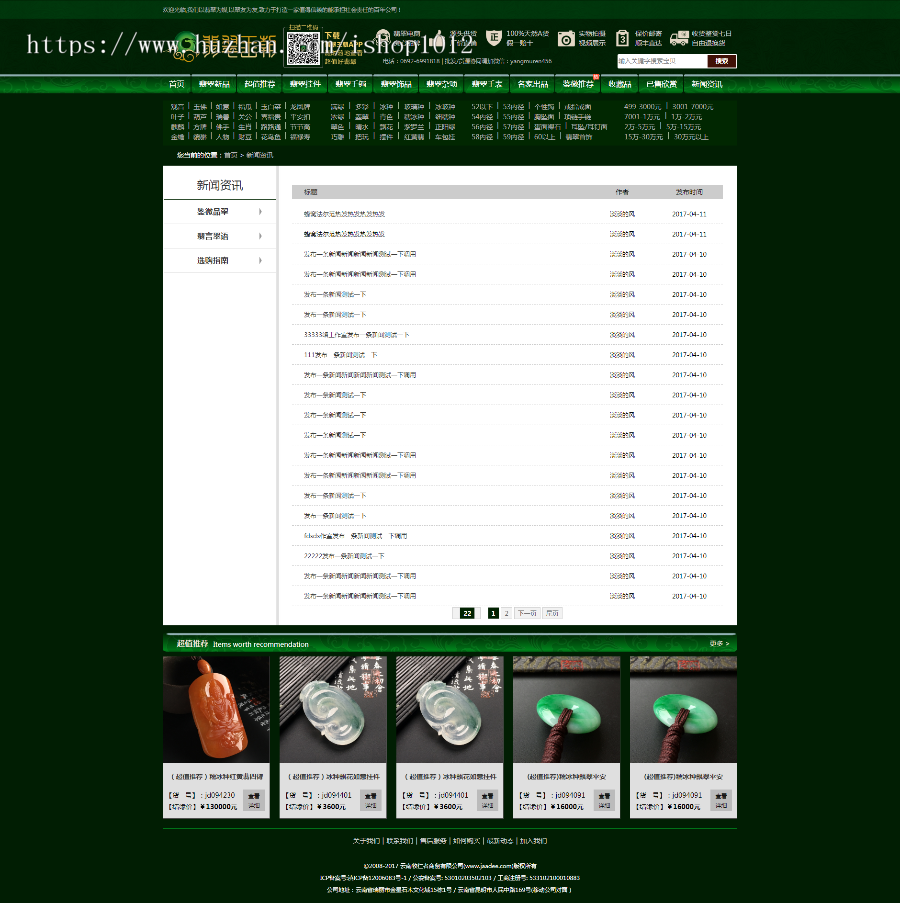Viewport: 900px width, 903px height.
Task: Click 更多 > in recommendations header
Action: click(719, 644)
